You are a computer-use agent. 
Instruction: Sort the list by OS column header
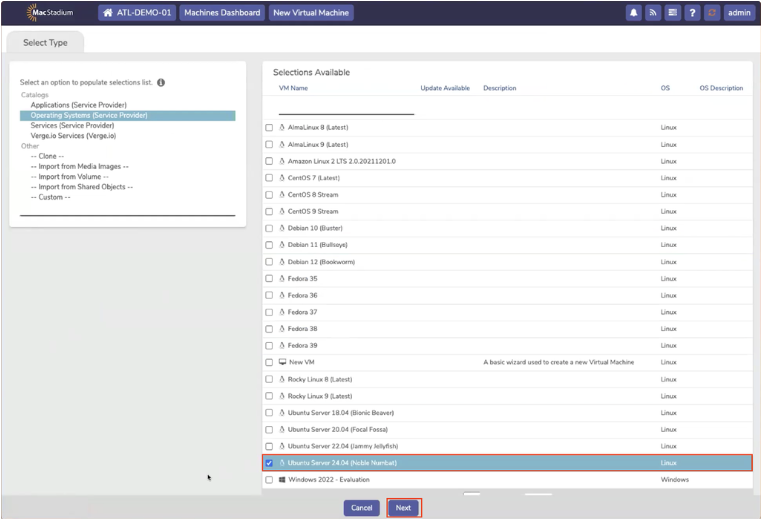(665, 88)
